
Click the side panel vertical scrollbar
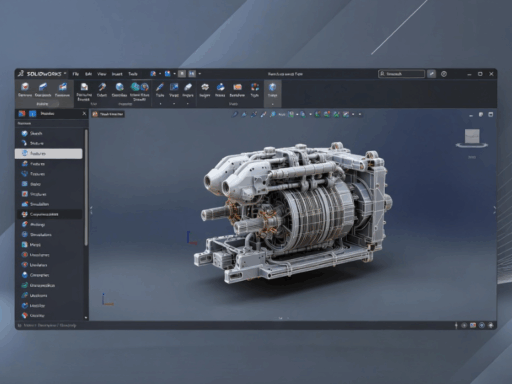pyautogui.click(x=86, y=187)
